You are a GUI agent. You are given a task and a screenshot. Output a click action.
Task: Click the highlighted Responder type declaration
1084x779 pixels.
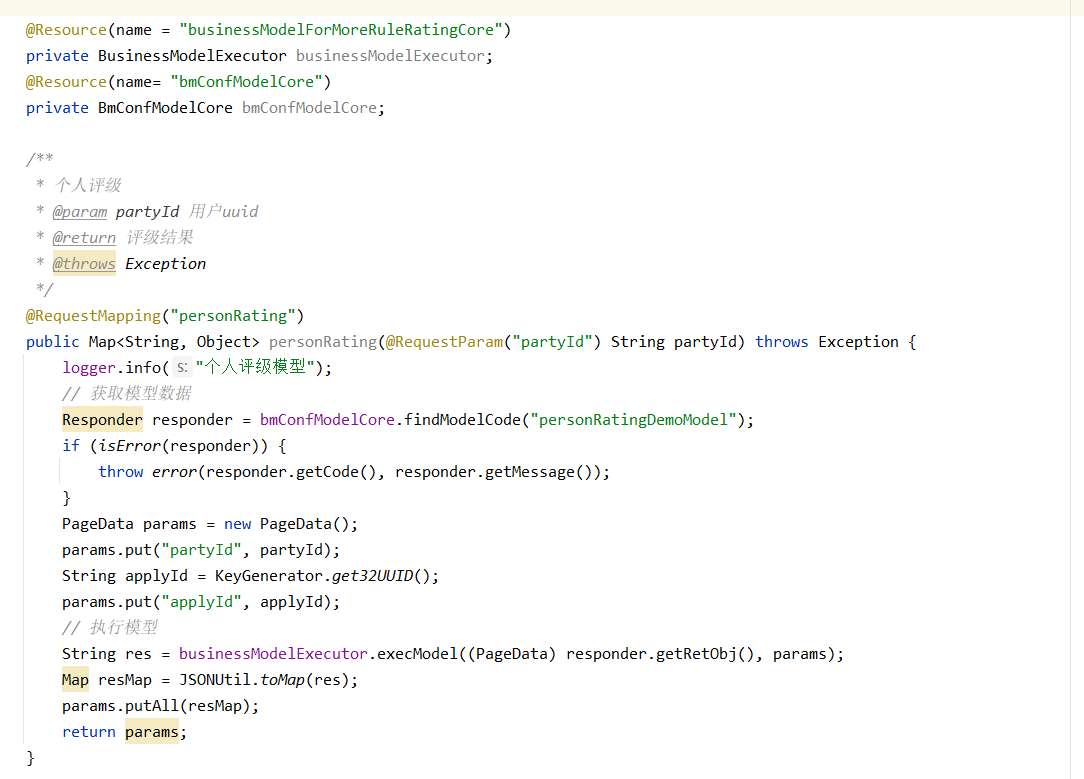click(102, 420)
